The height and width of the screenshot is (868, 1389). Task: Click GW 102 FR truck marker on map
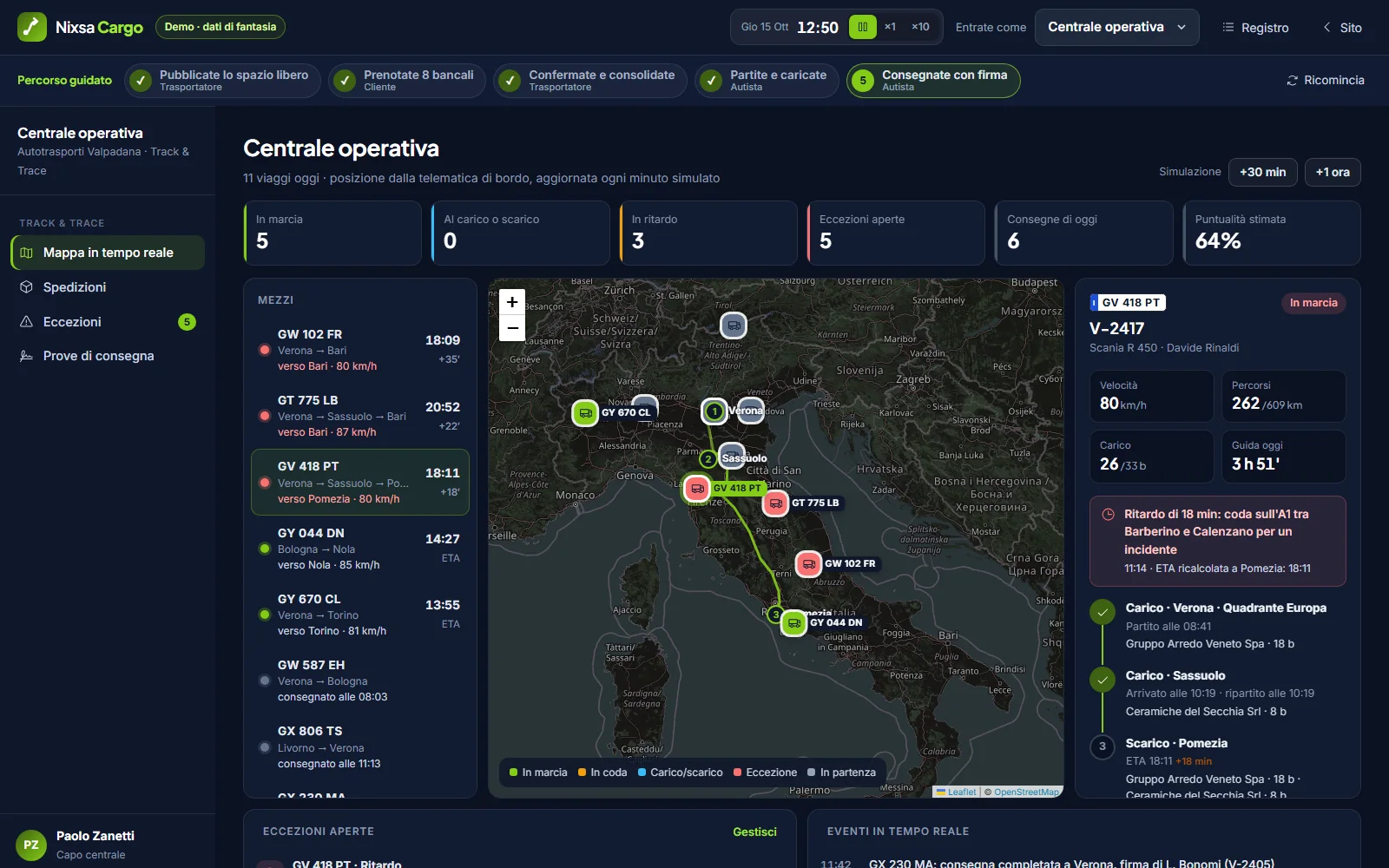click(x=808, y=564)
